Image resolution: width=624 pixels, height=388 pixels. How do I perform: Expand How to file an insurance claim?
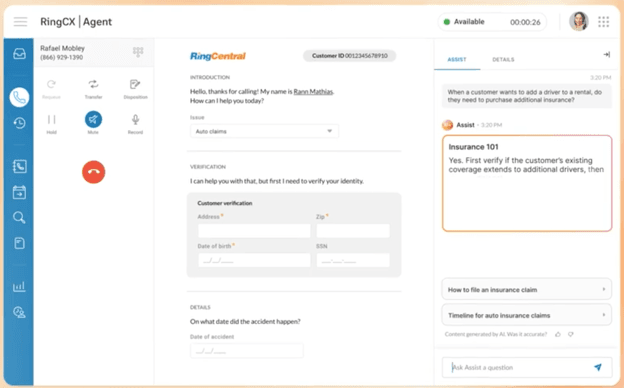[x=526, y=289]
